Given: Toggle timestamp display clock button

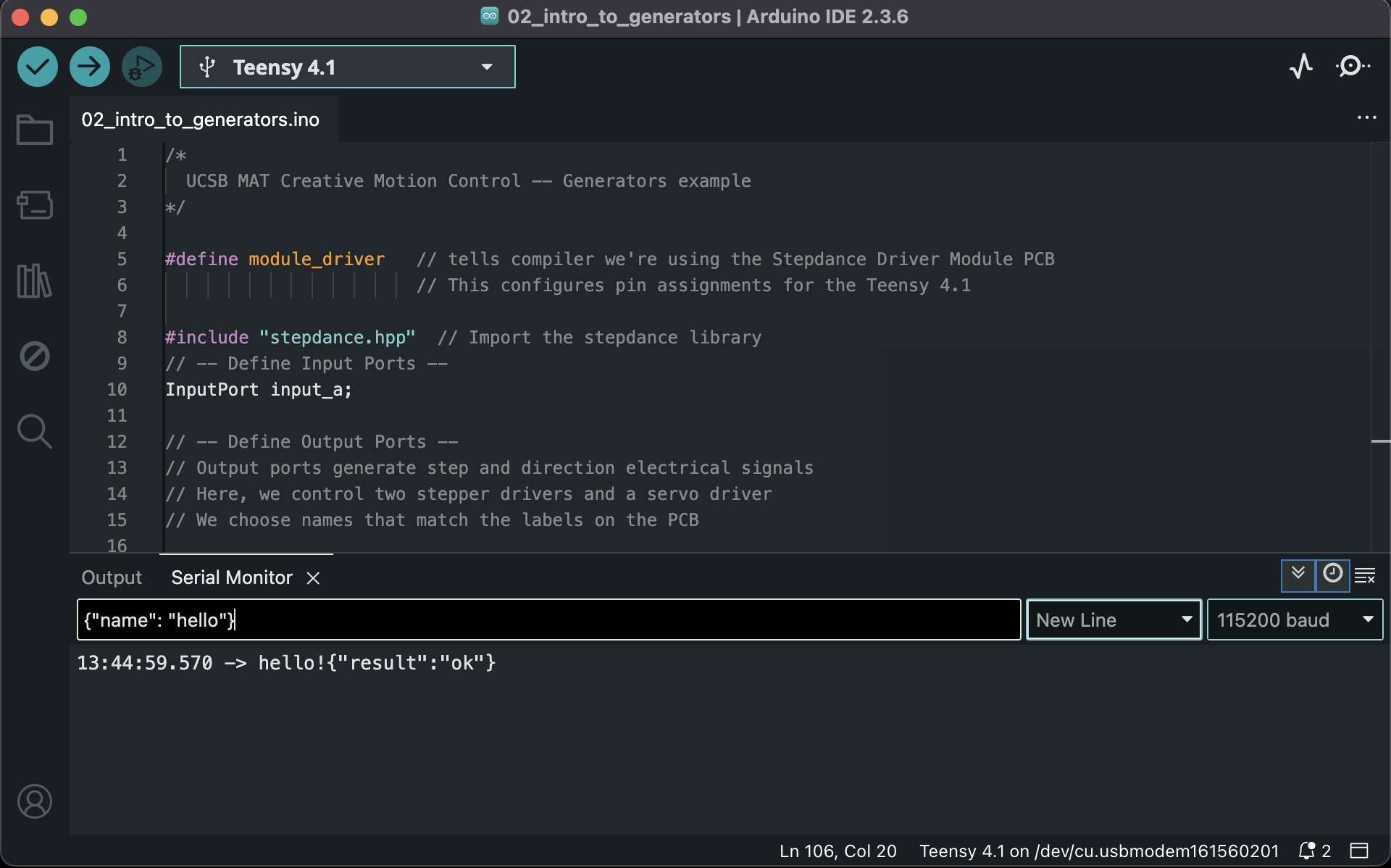Looking at the screenshot, I should click(1332, 575).
